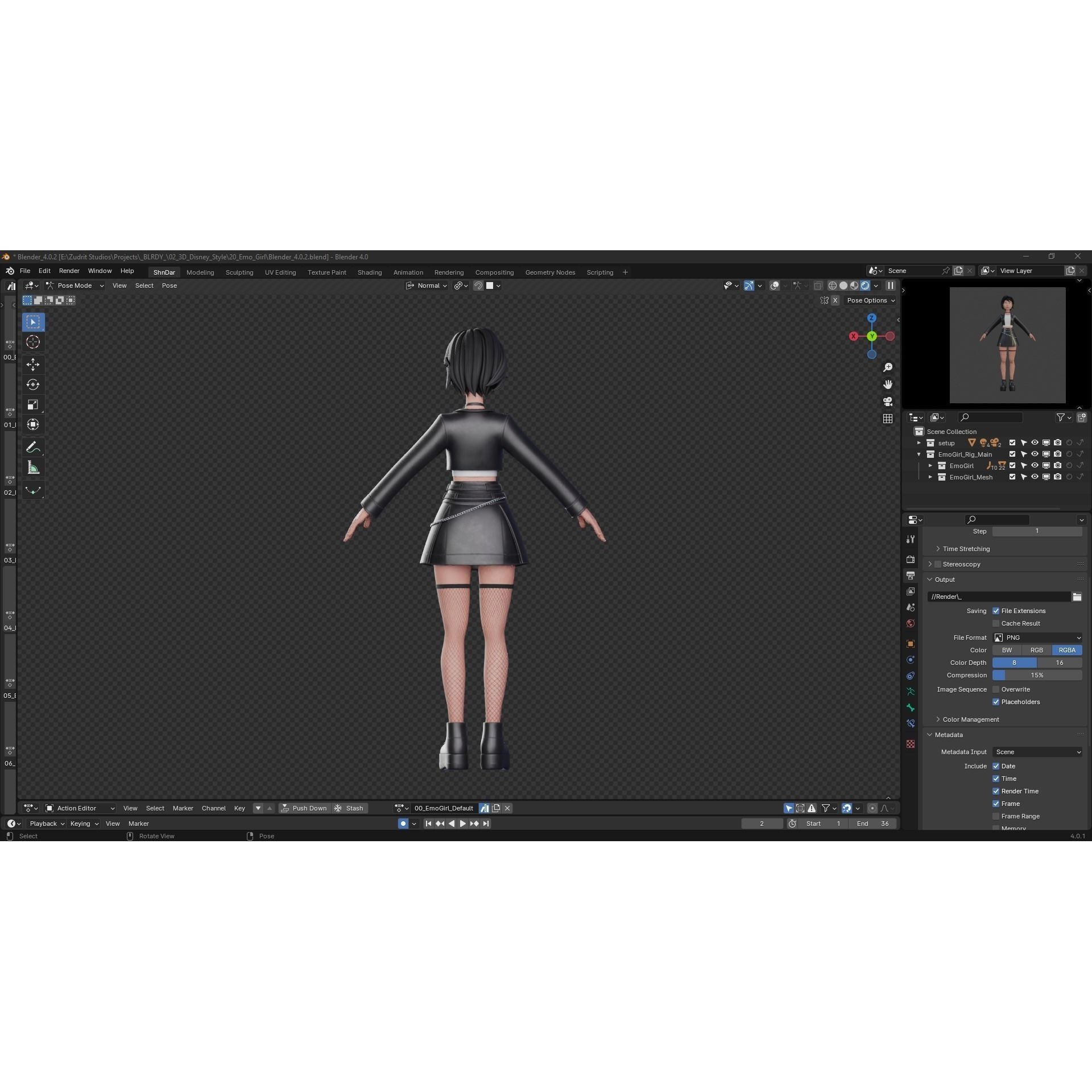Expand the setup collection in the outliner
This screenshot has height=1092, width=1092.
tap(919, 442)
